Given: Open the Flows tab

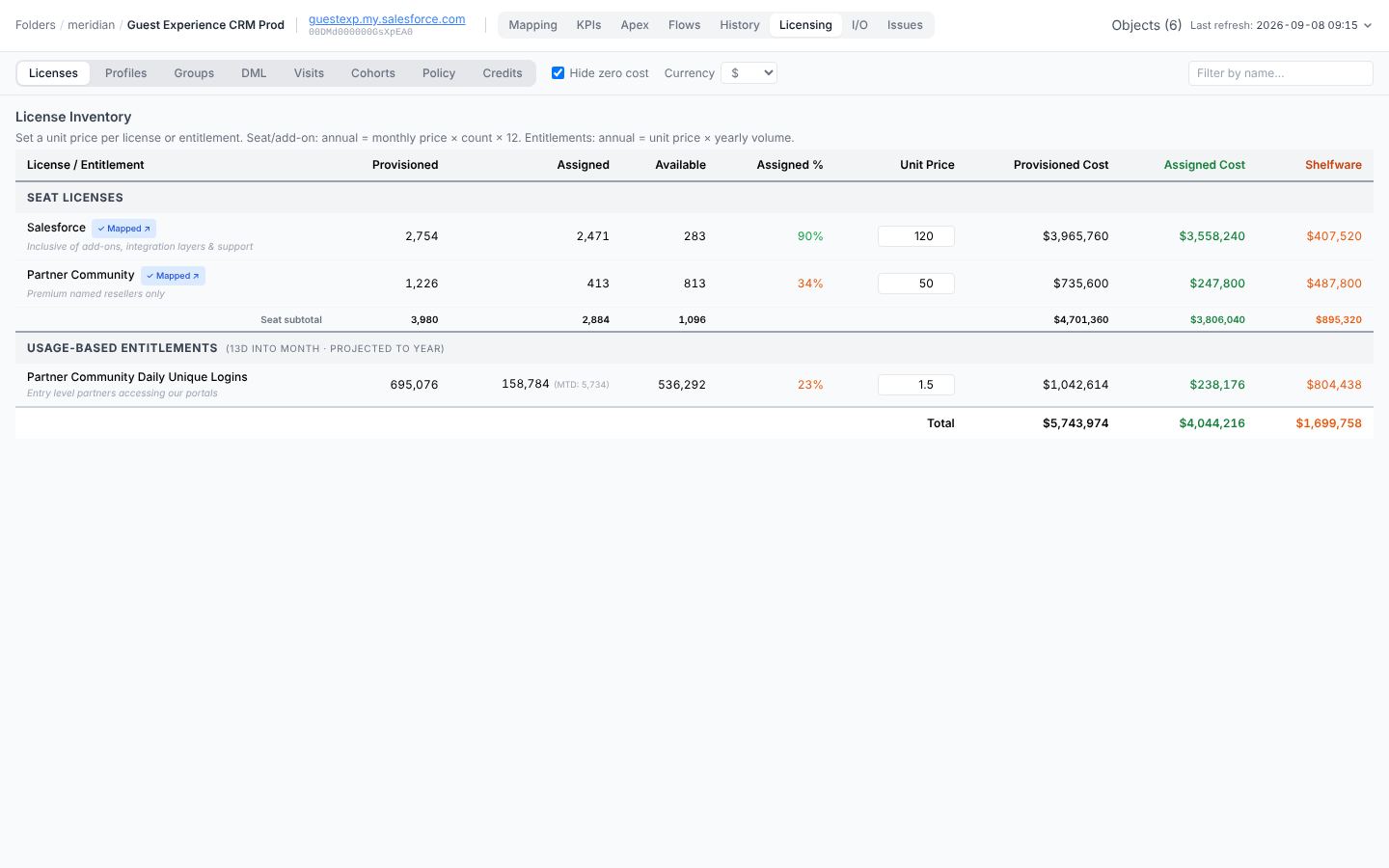Looking at the screenshot, I should 684,25.
